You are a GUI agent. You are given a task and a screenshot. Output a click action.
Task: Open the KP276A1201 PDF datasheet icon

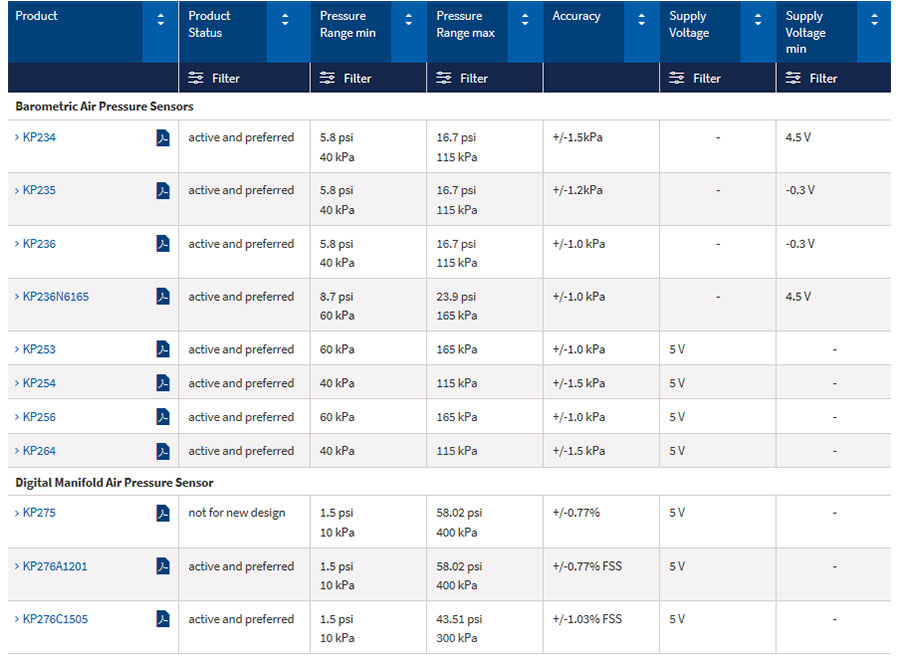[x=163, y=566]
